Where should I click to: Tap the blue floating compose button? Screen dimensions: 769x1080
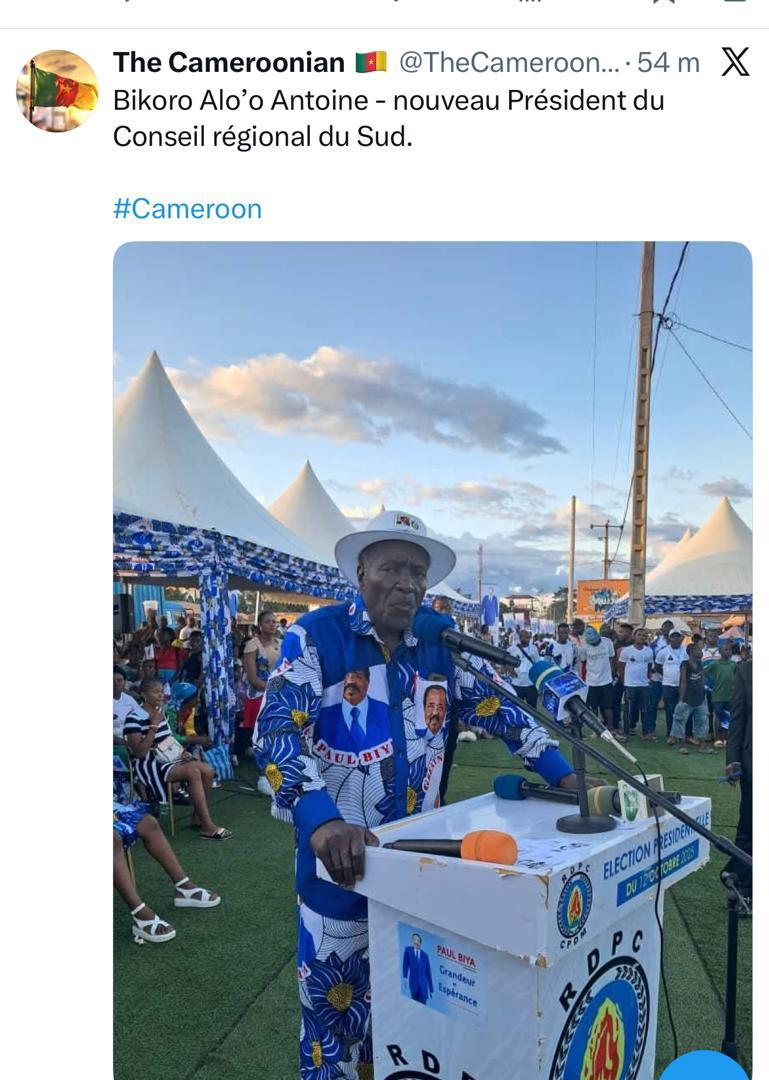coord(712,1066)
